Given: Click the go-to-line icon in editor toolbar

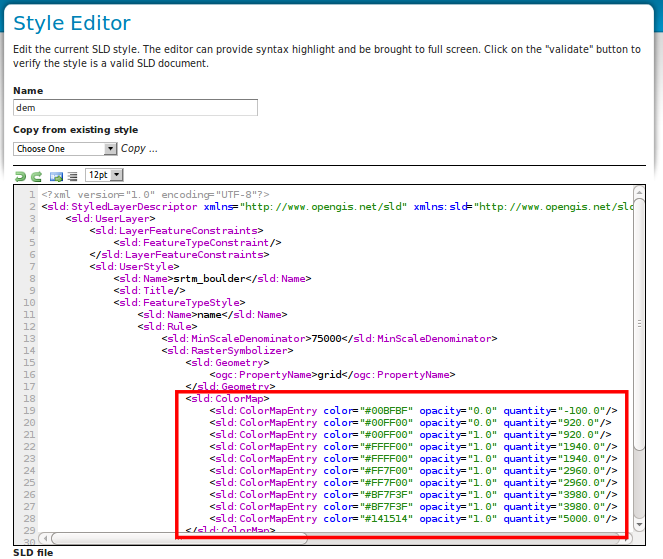Looking at the screenshot, I should [x=56, y=176].
